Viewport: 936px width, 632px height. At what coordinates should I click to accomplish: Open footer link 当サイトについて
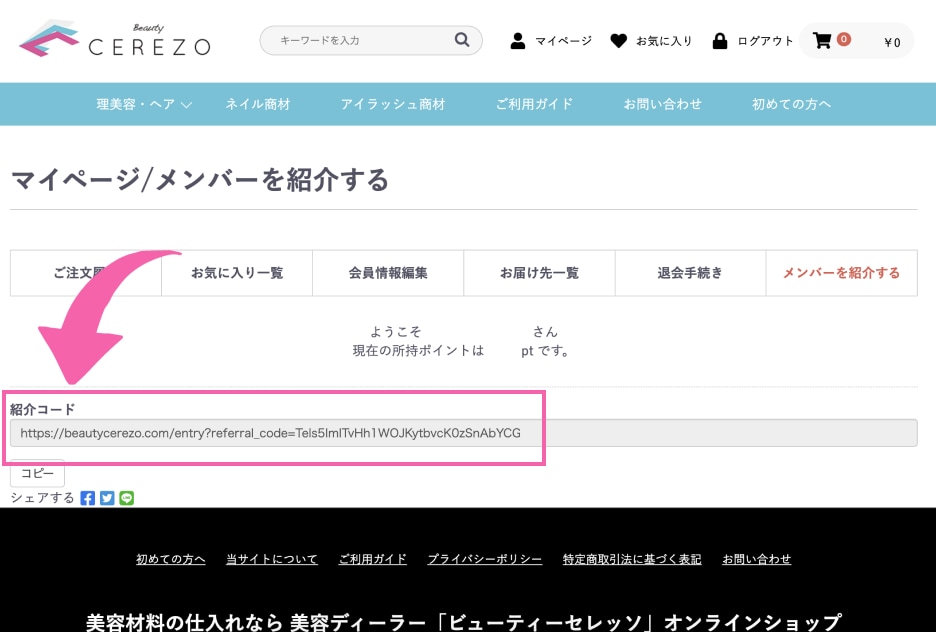click(272, 559)
